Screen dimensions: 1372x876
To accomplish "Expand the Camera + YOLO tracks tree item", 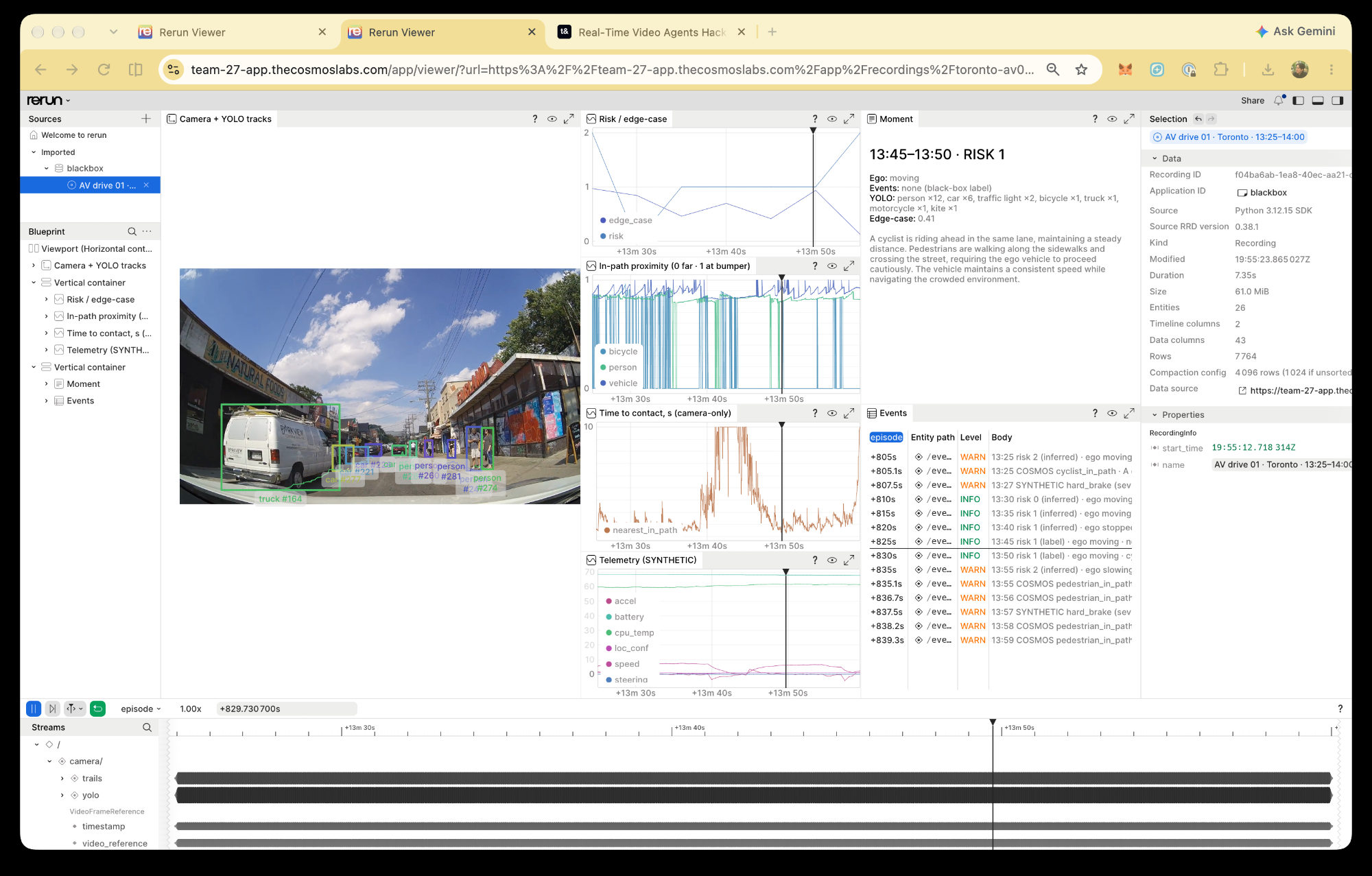I will 34,265.
